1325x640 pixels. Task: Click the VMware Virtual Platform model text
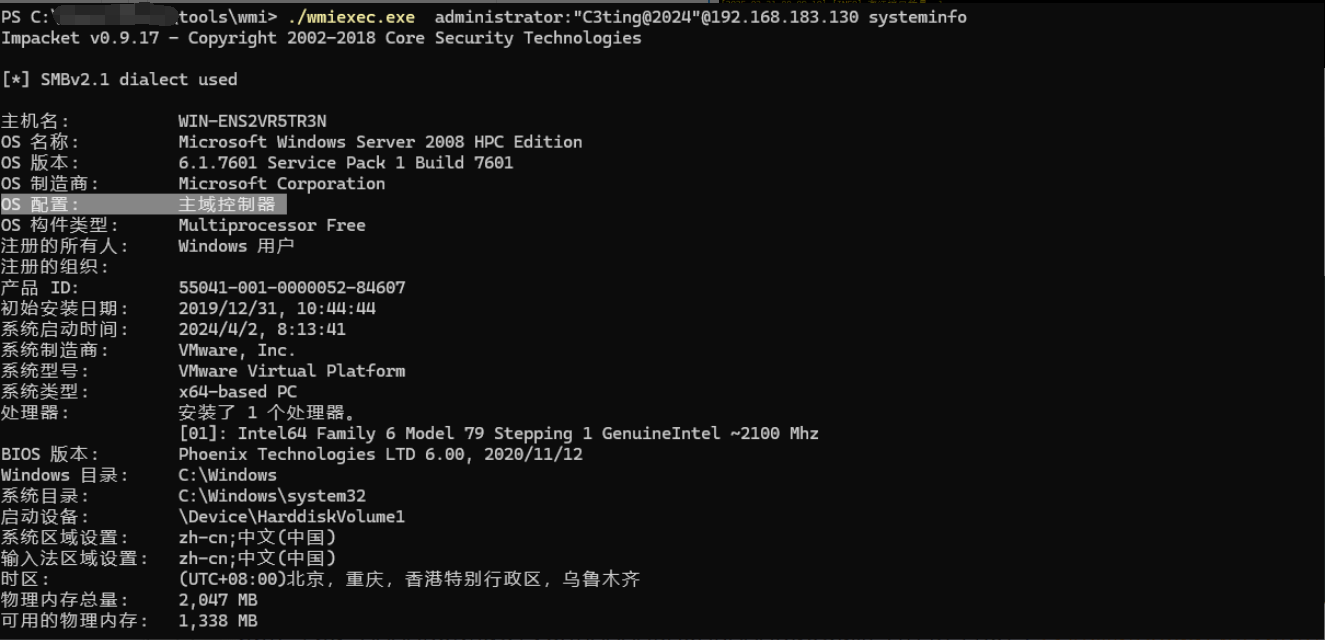click(x=291, y=371)
